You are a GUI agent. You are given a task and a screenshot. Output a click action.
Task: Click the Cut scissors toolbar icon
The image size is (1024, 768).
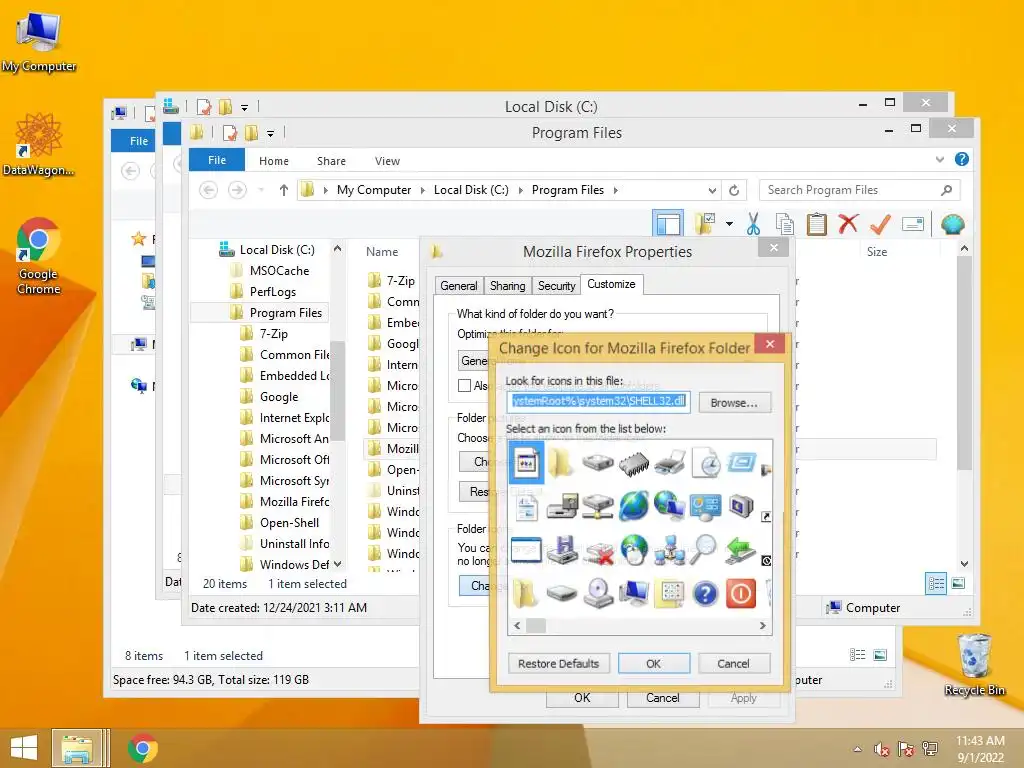point(753,224)
